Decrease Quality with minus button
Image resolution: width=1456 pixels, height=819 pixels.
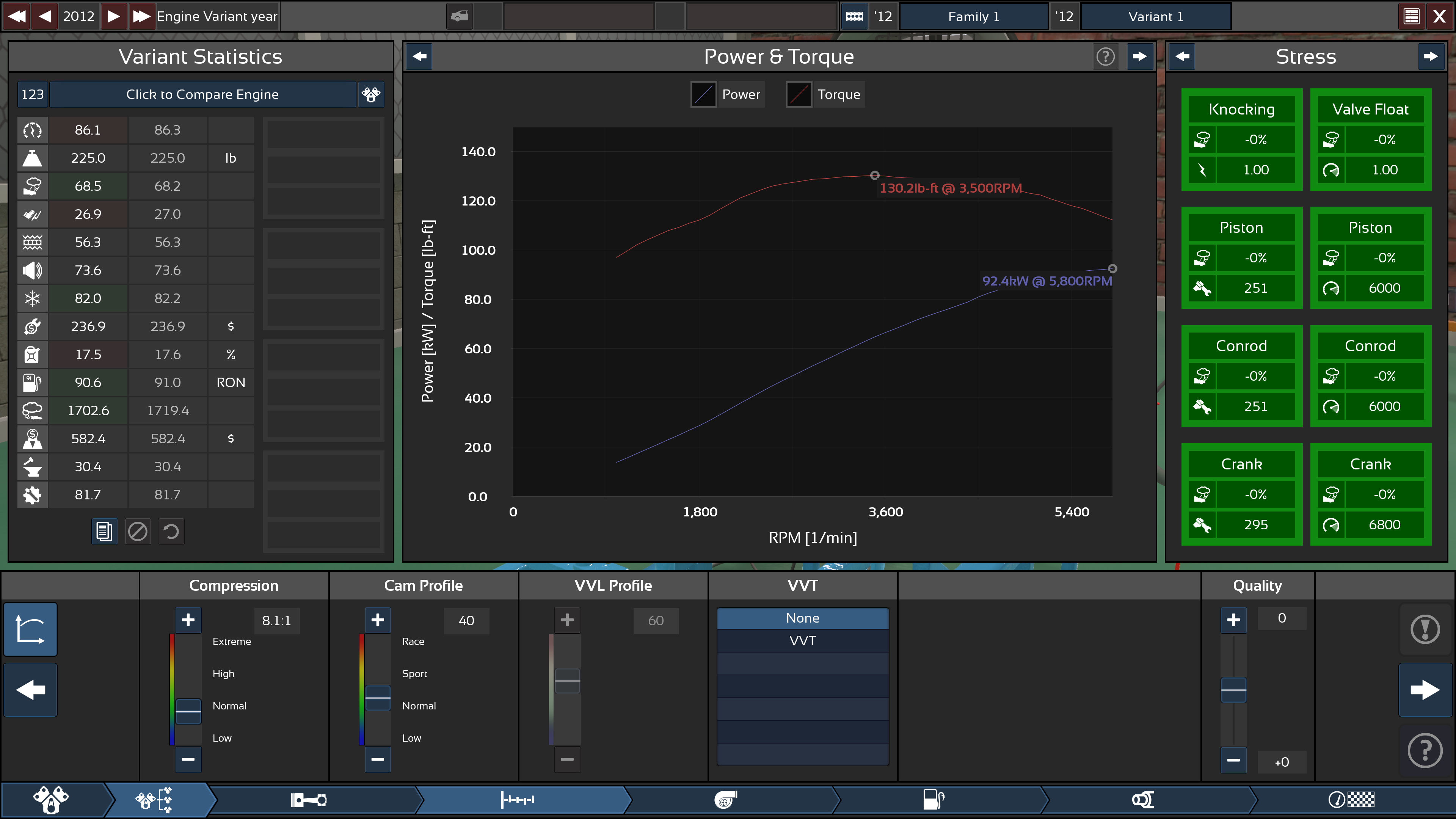point(1233,760)
